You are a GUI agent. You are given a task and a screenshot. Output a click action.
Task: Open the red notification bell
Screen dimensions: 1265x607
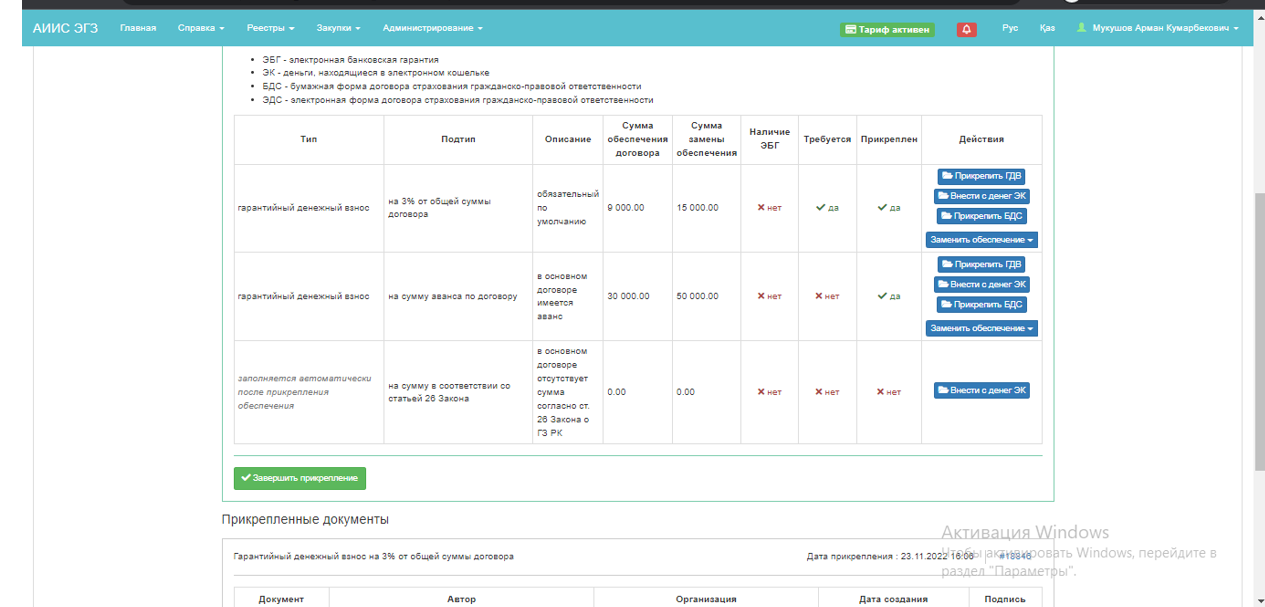[x=966, y=29]
